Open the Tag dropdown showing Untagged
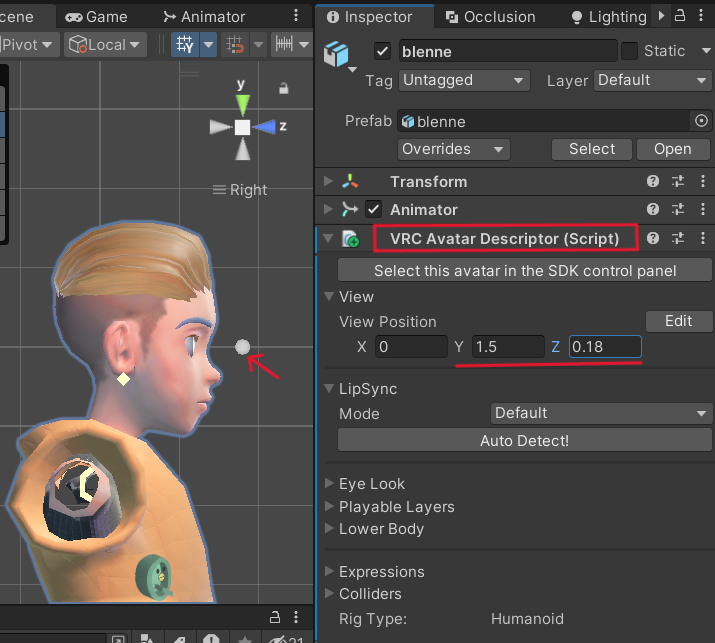This screenshot has height=643, width=715. coord(464,80)
